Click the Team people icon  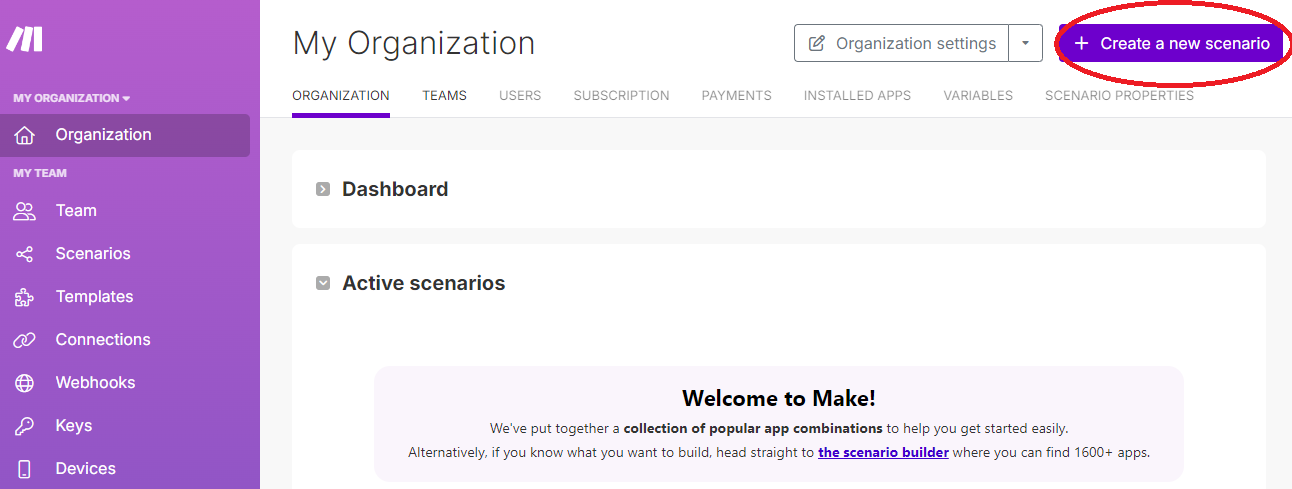25,211
